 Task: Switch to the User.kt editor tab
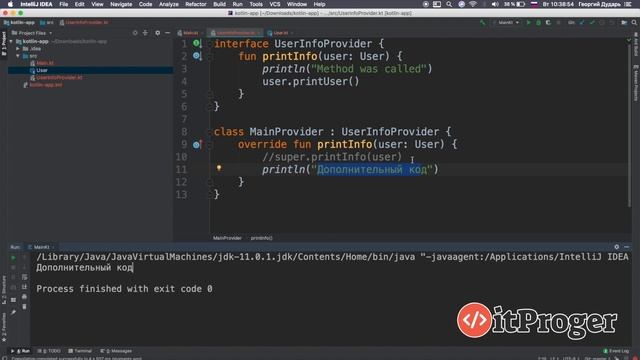279,33
